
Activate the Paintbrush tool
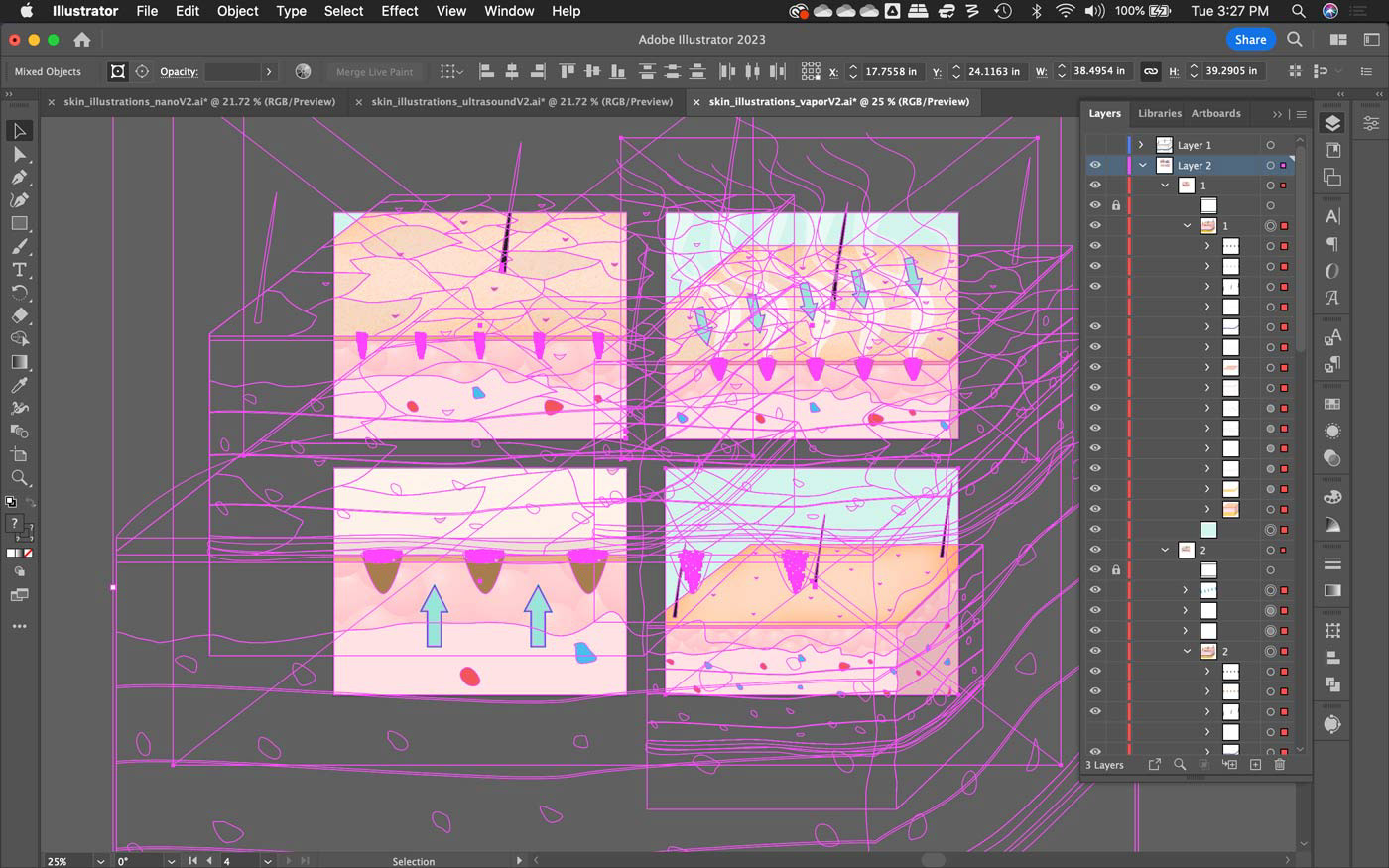(19, 246)
